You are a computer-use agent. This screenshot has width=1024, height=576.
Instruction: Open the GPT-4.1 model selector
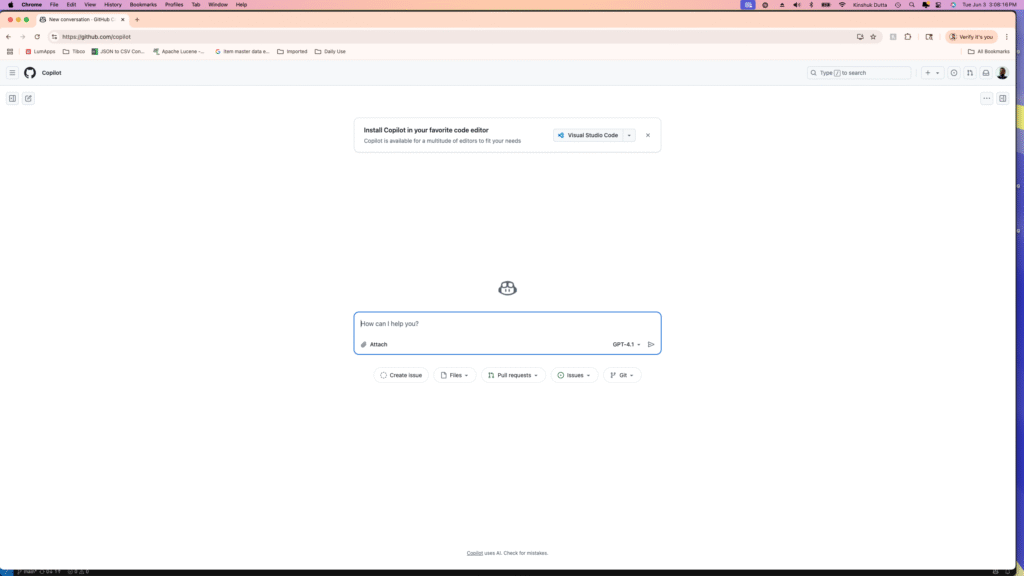click(626, 344)
